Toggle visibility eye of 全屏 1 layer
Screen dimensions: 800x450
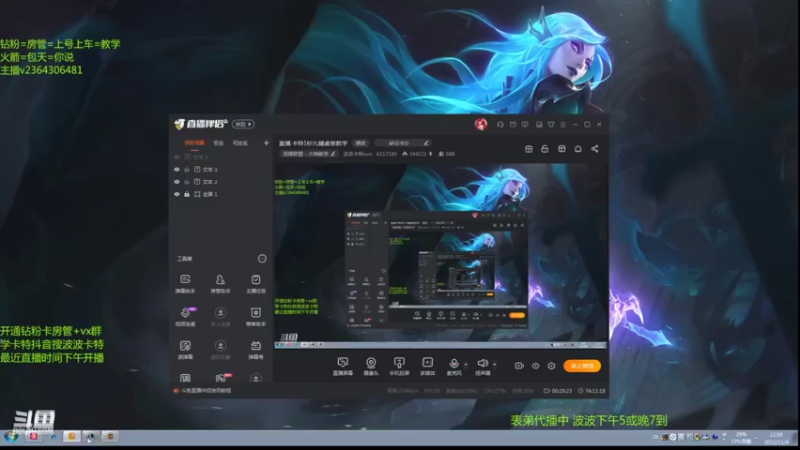(177, 194)
